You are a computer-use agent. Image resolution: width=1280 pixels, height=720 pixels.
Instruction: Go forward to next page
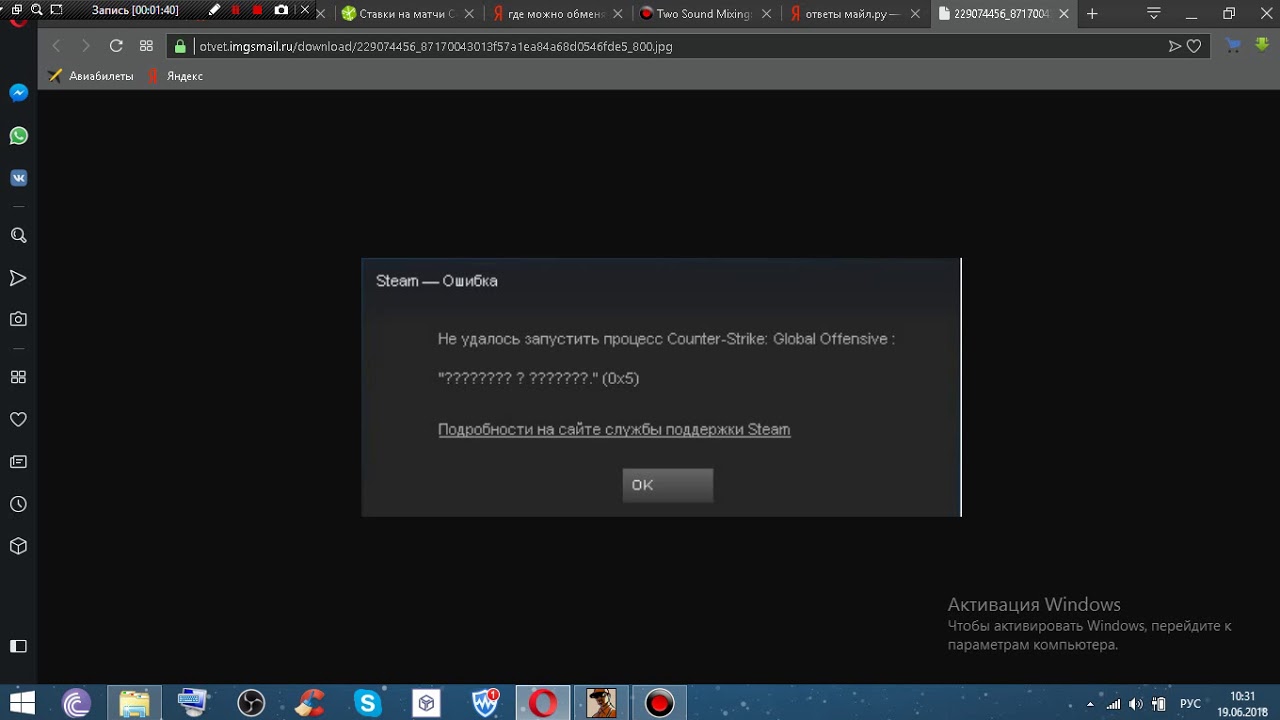(x=86, y=46)
